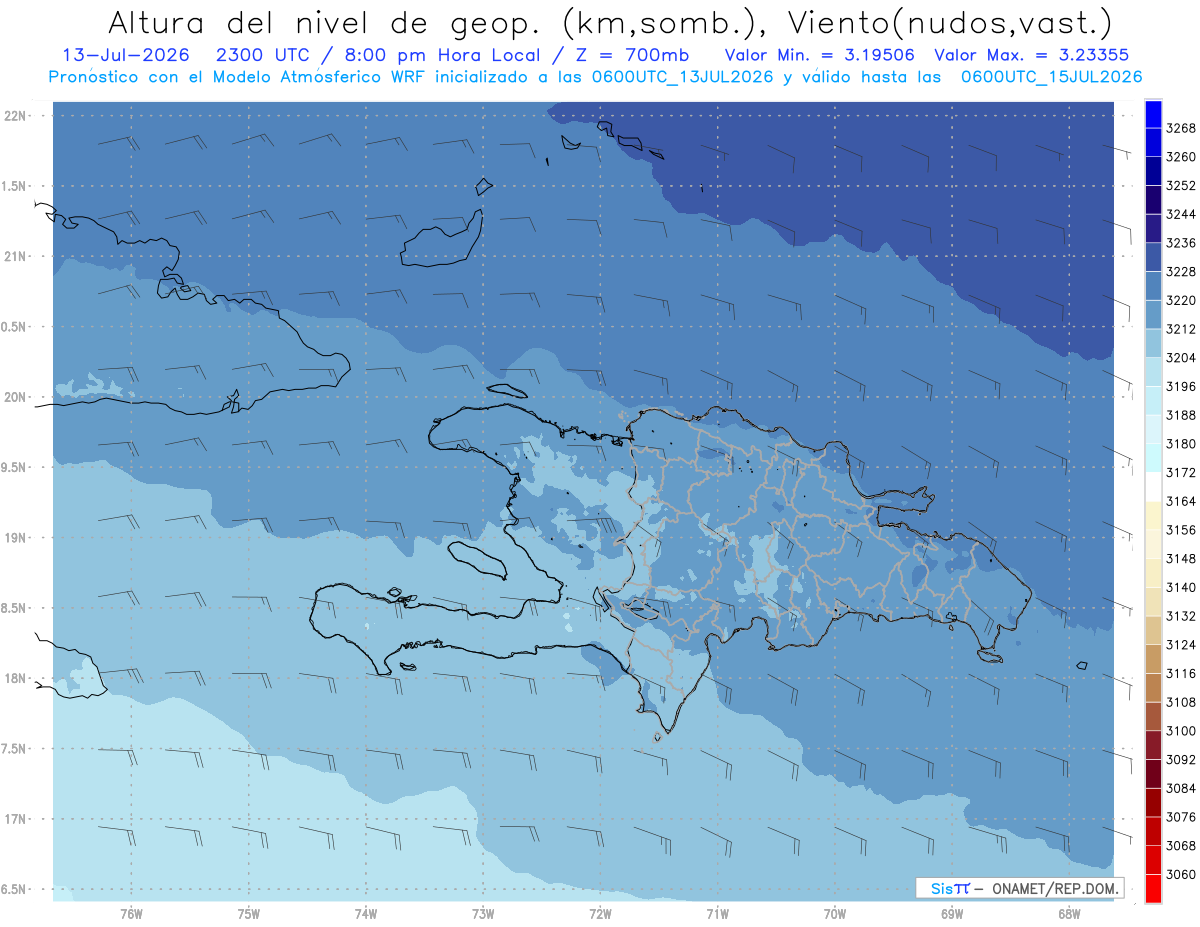Click the legend value 3268
Image resolution: width=1200 pixels, height=927 pixels.
tap(1181, 128)
